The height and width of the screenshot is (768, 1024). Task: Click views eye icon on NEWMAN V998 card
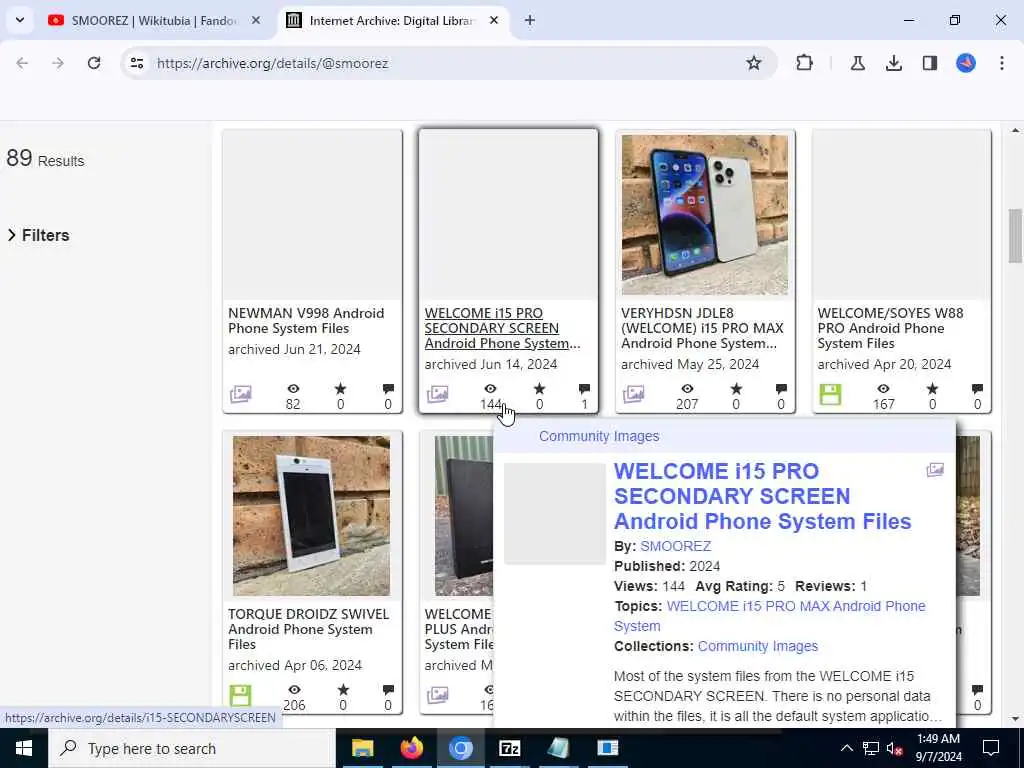click(293, 389)
